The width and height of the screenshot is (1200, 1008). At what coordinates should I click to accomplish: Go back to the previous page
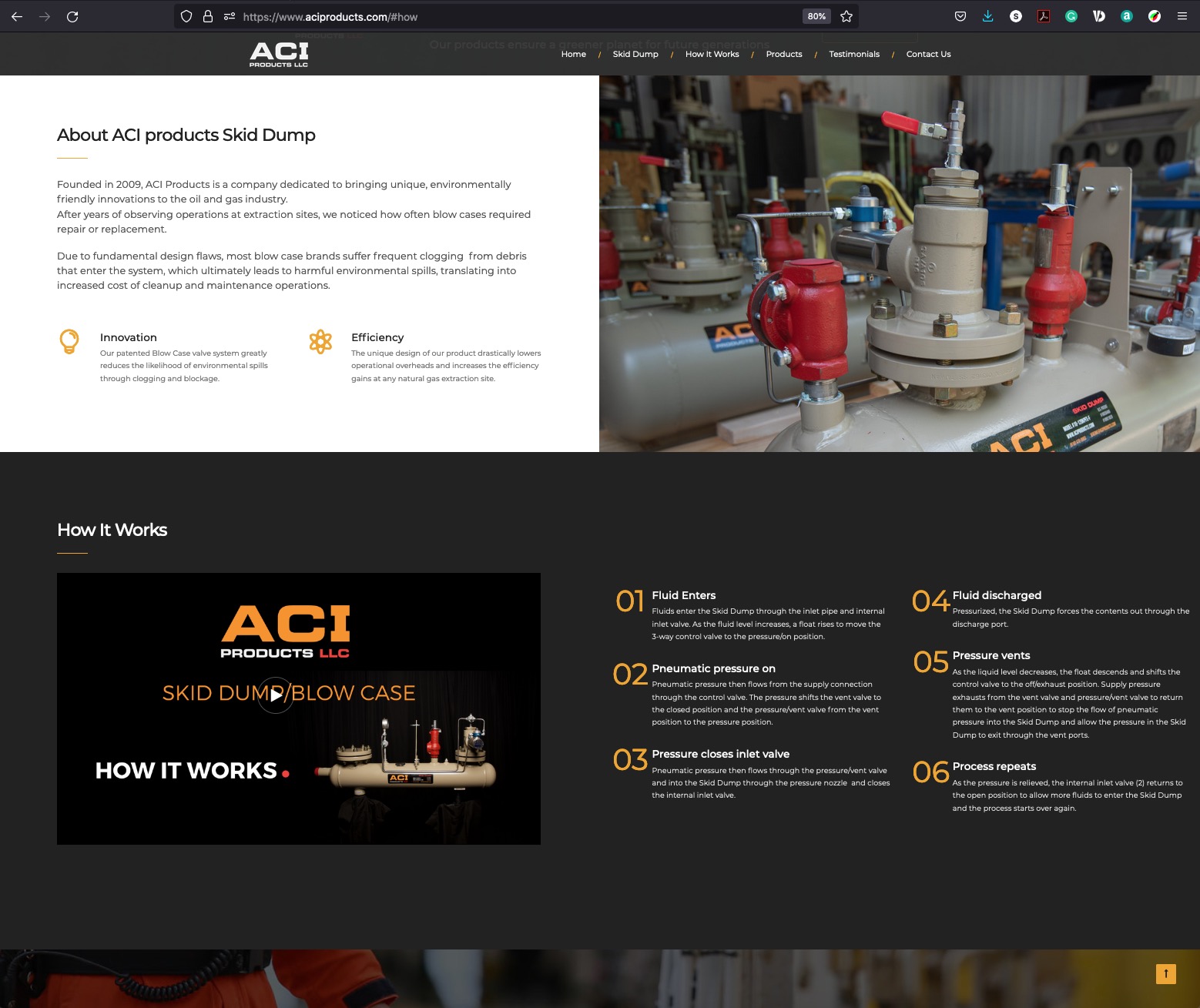point(17,16)
